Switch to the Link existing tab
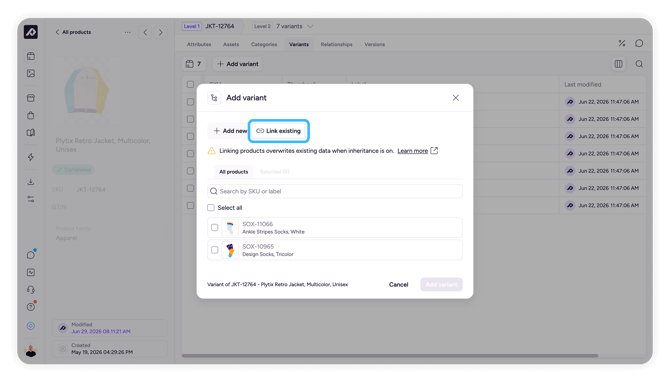This screenshot has width=670, height=382. coord(279,131)
